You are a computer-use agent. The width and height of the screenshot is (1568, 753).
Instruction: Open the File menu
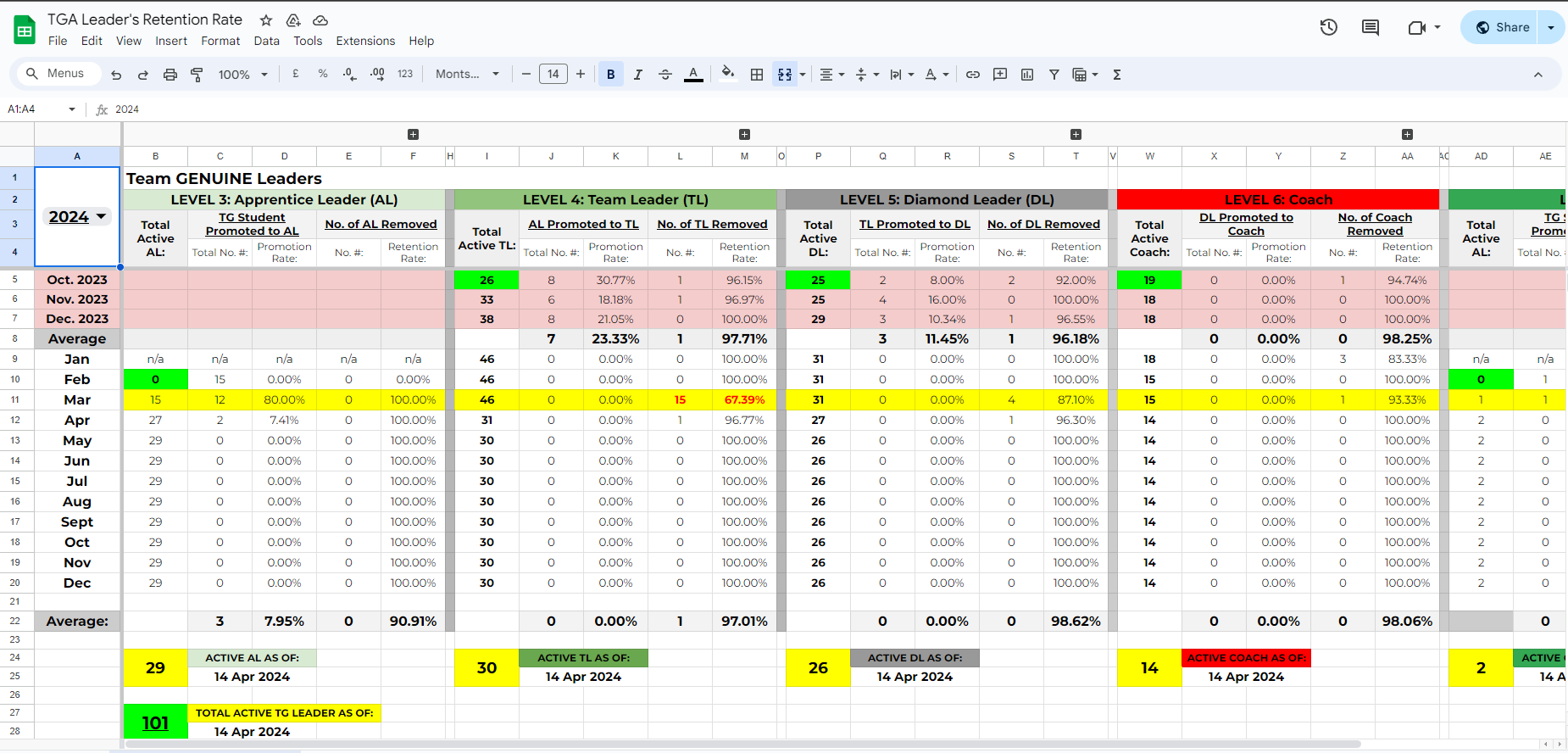click(x=58, y=41)
